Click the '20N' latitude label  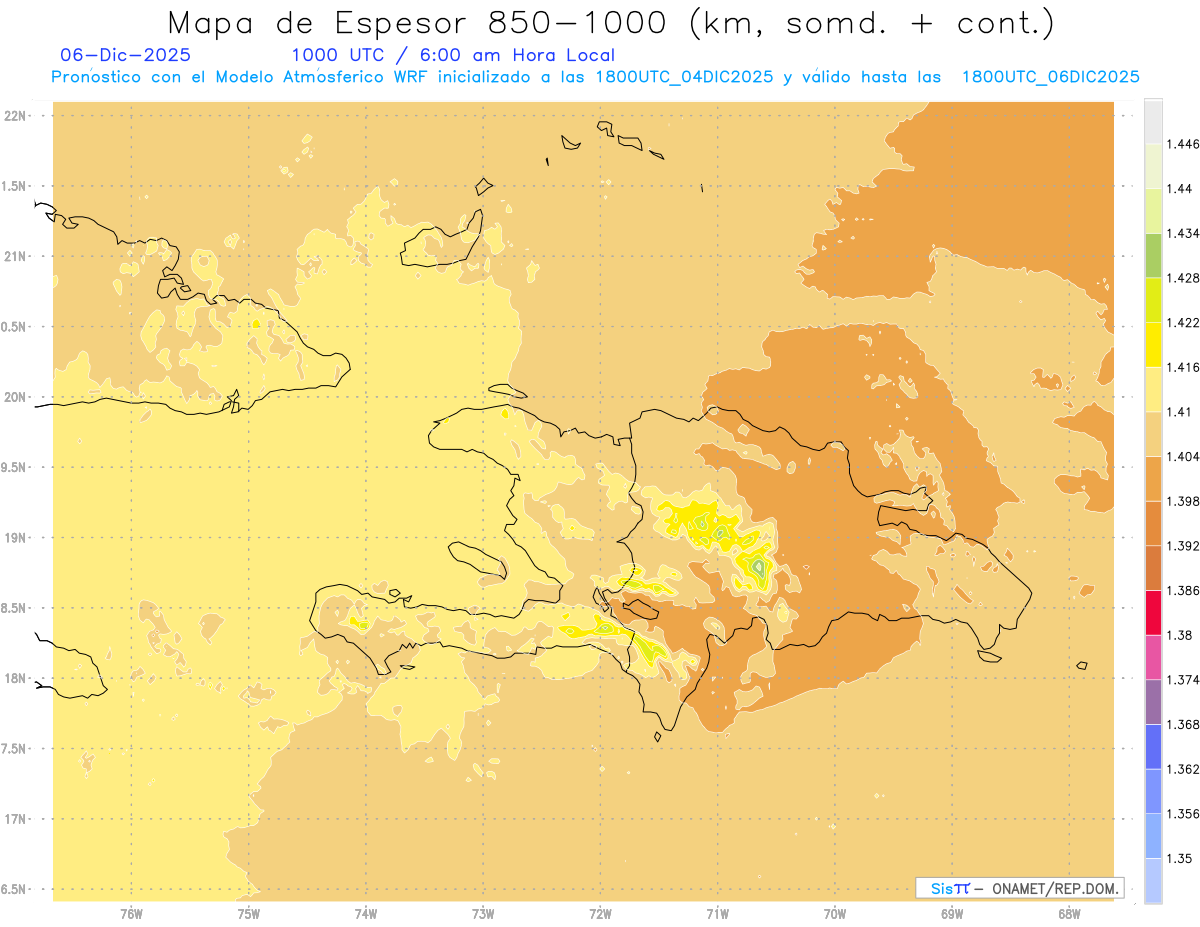click(x=15, y=397)
